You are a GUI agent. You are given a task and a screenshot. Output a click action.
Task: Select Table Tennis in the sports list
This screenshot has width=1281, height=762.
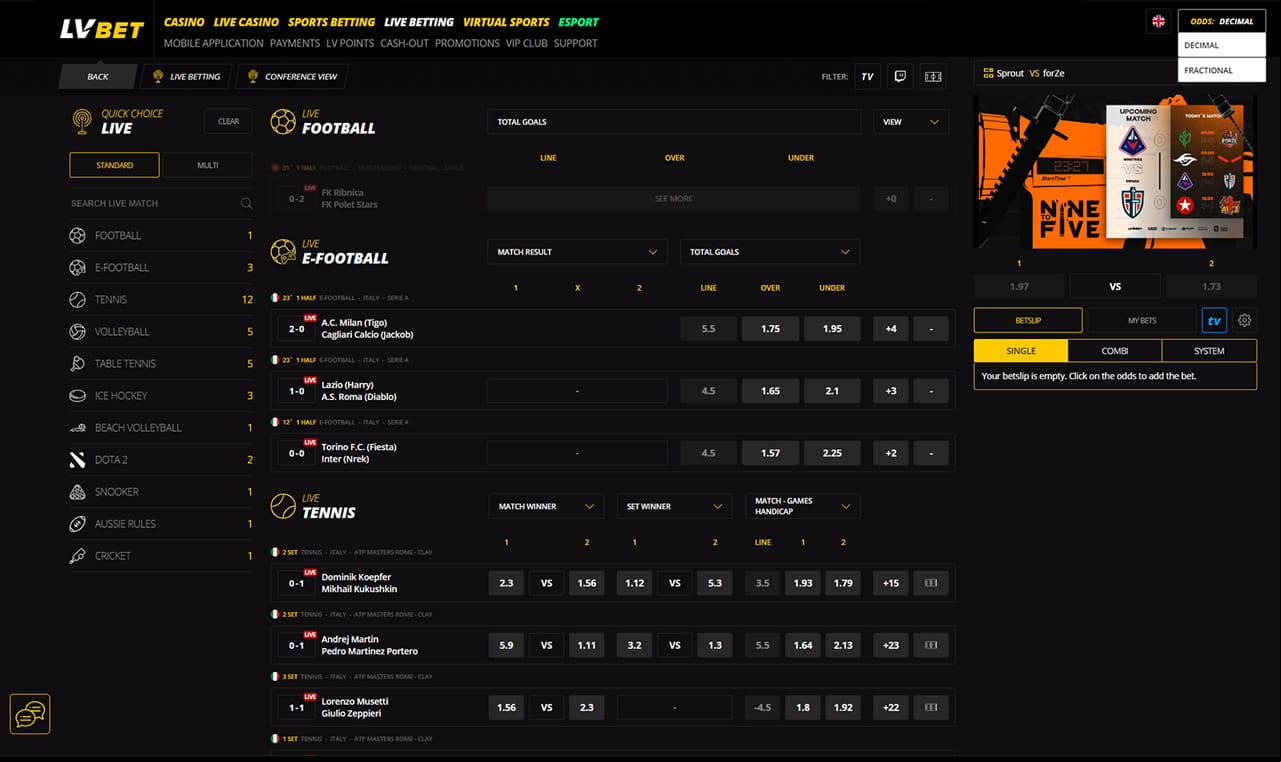pos(161,364)
